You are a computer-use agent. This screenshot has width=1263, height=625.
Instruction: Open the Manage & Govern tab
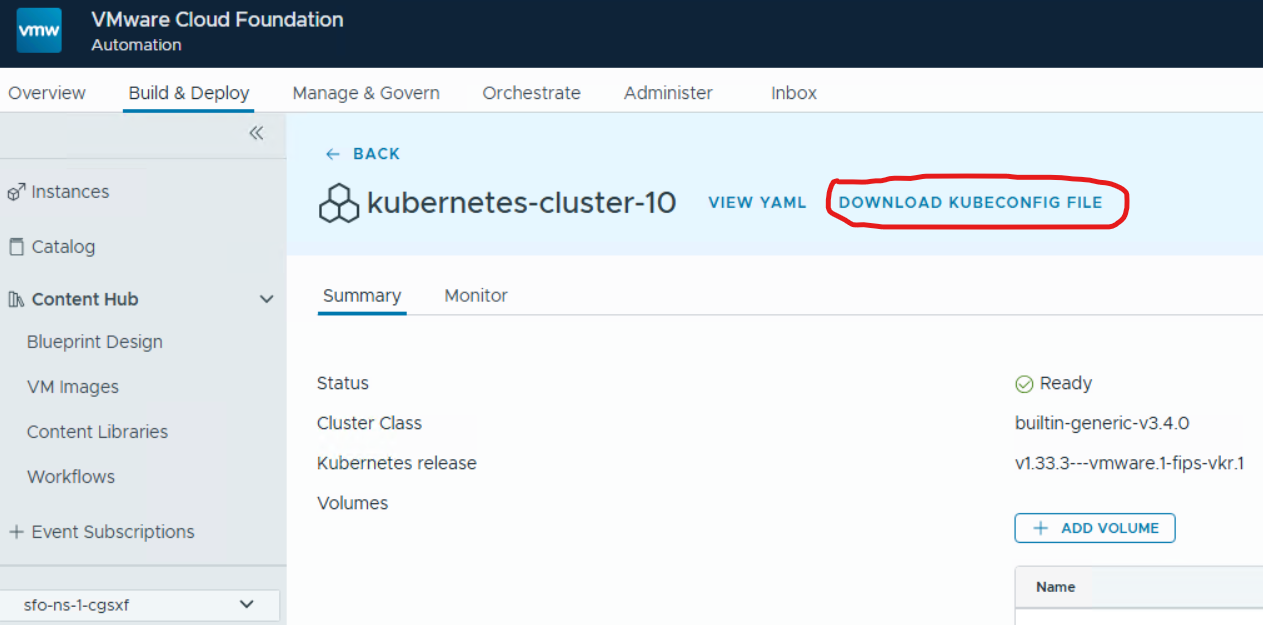click(365, 93)
